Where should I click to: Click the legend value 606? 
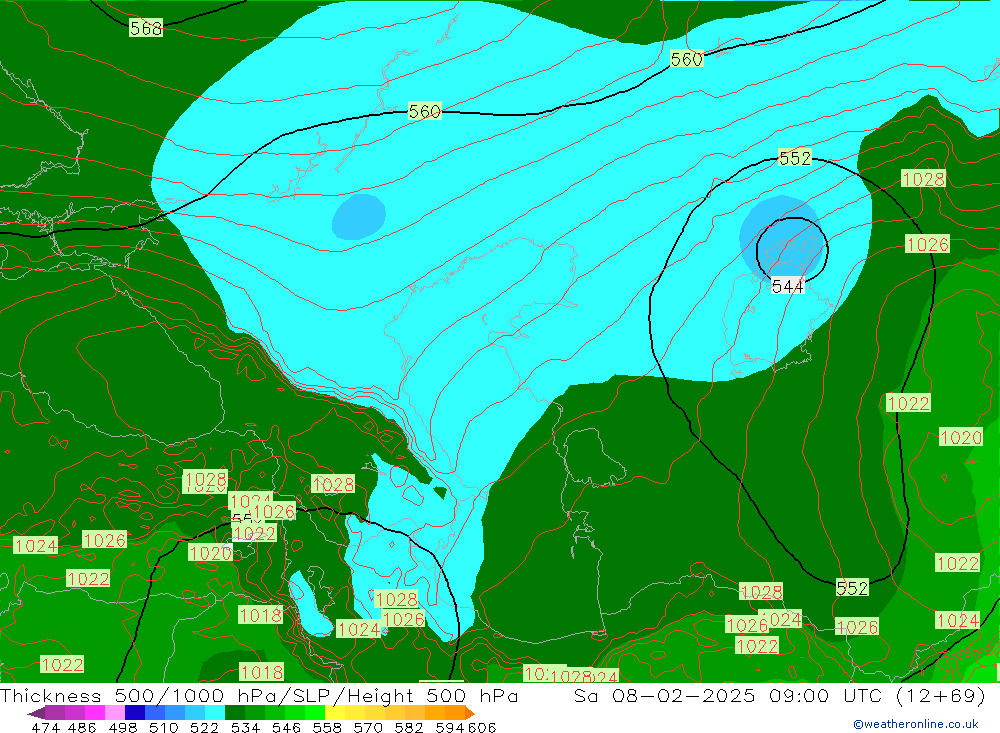pos(482,727)
